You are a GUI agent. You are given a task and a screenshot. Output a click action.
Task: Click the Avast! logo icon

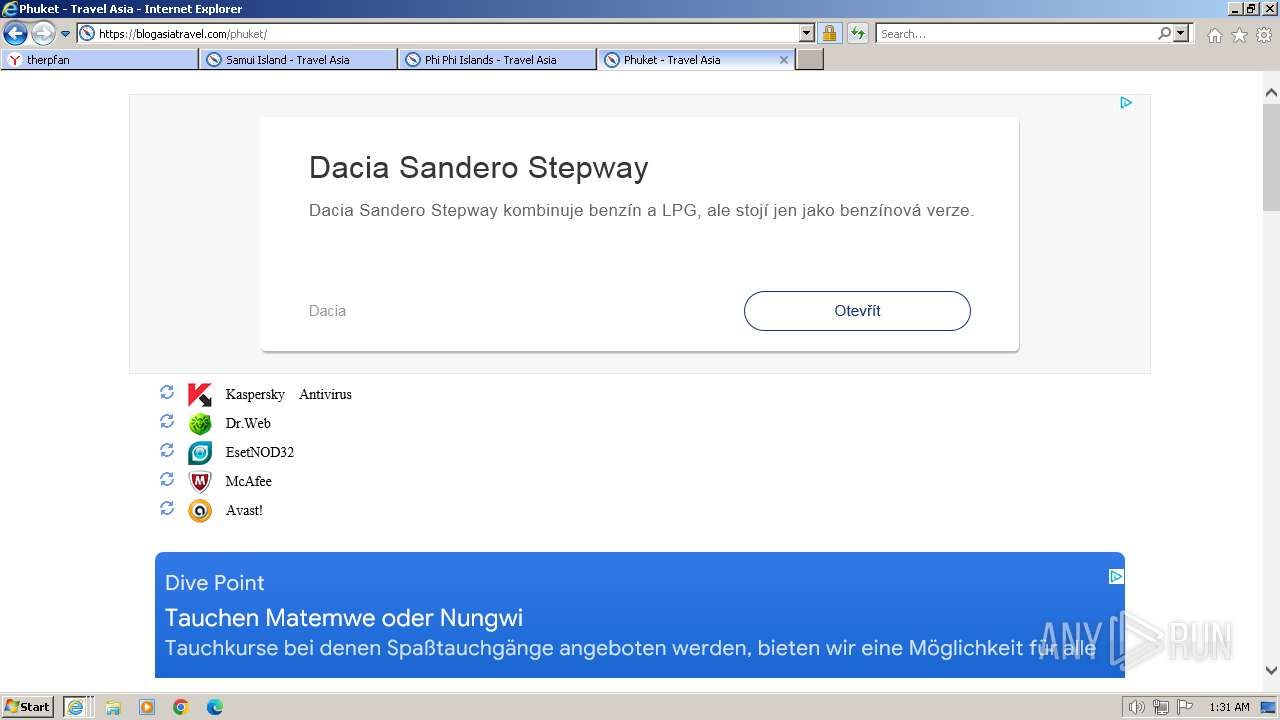click(x=200, y=511)
